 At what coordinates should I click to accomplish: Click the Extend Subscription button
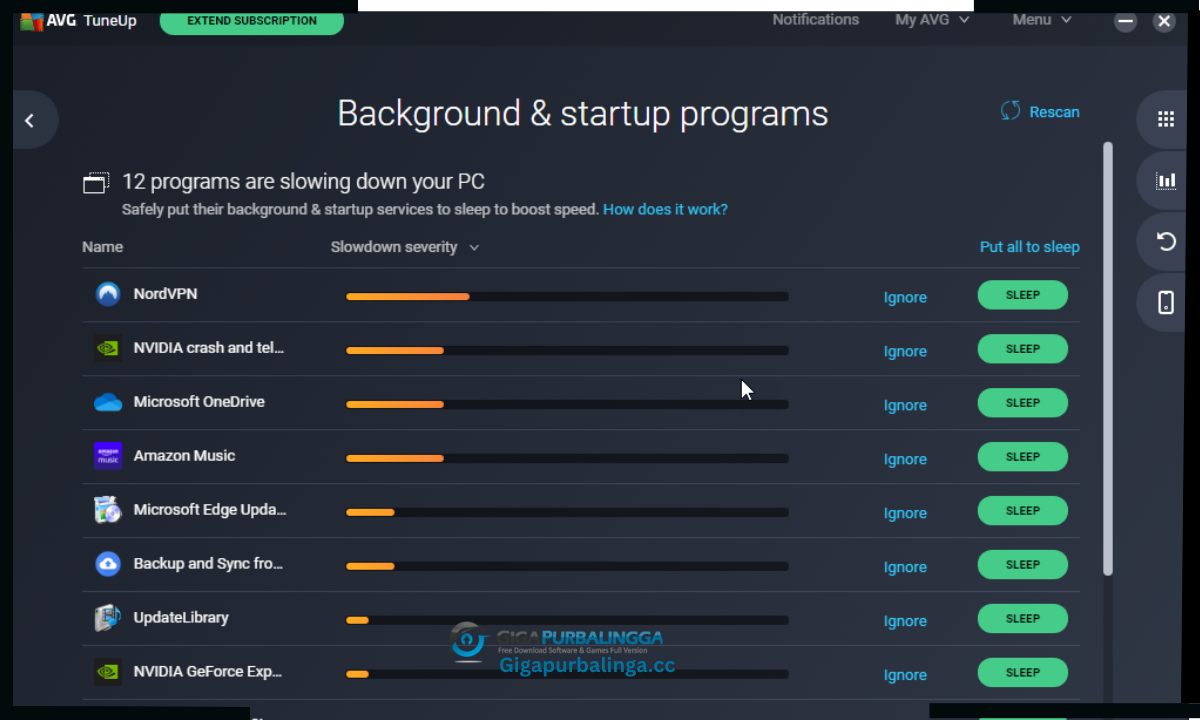click(252, 20)
